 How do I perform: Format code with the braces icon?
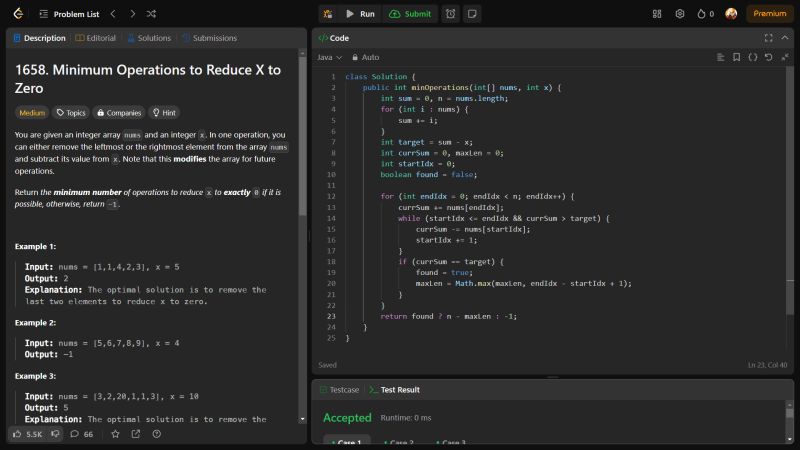coord(753,57)
